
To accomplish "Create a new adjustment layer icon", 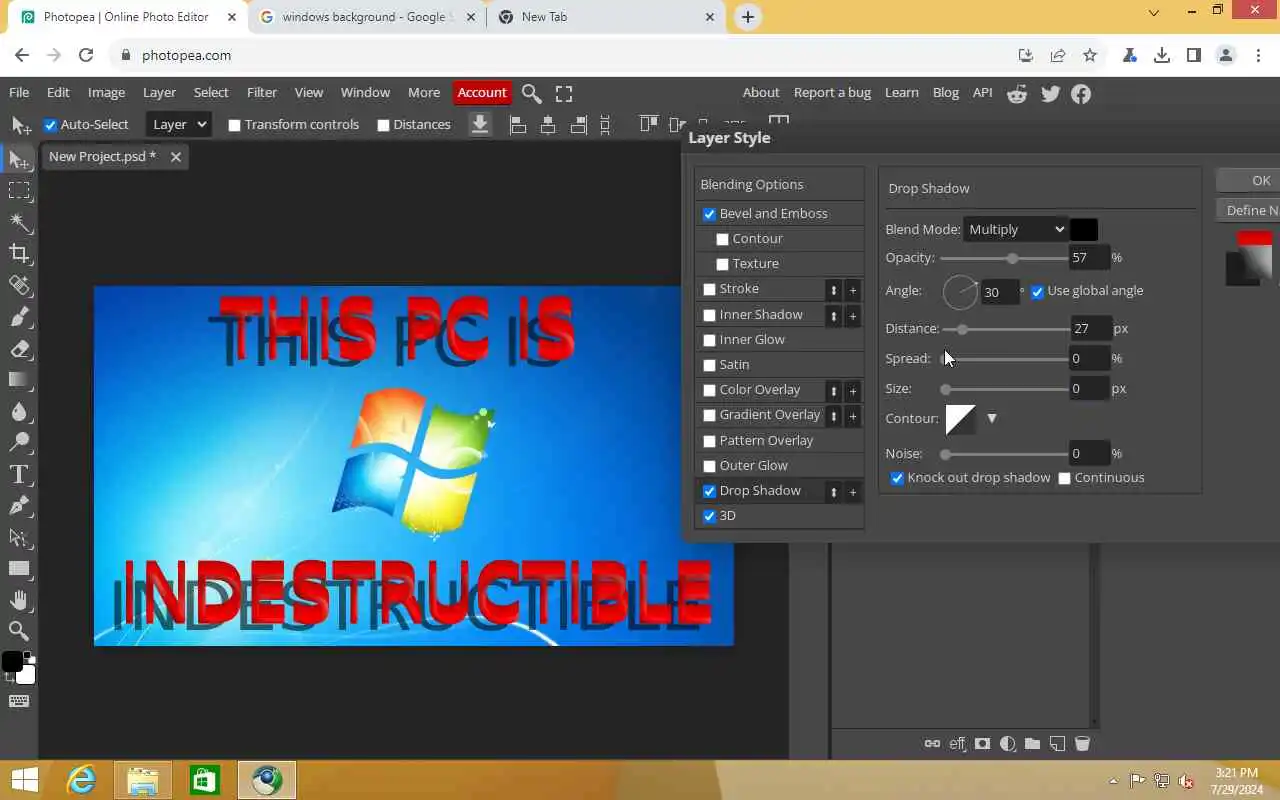I will pyautogui.click(x=1008, y=743).
